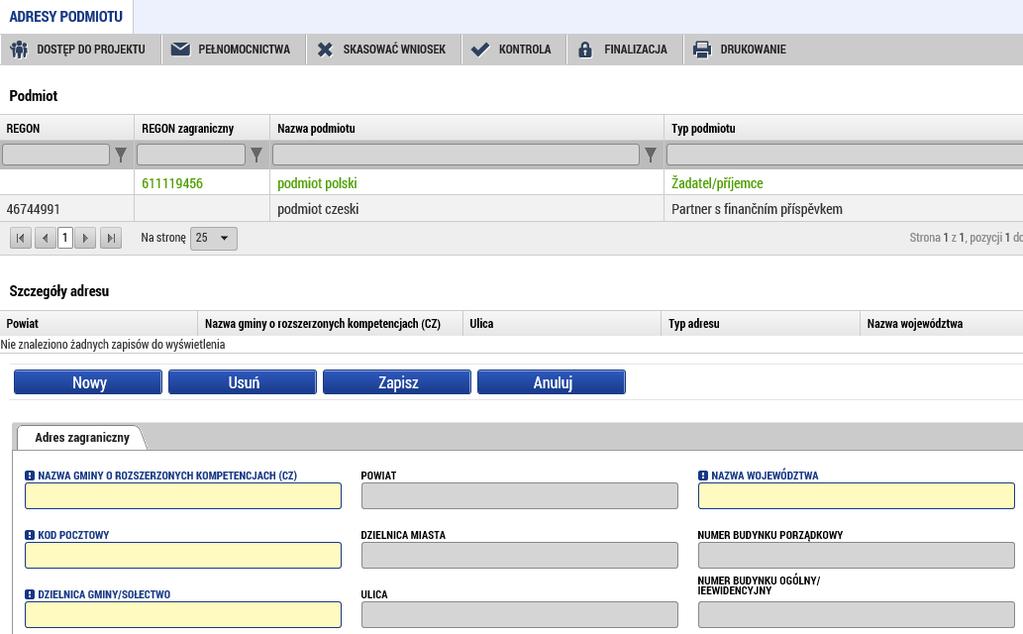1023x634 pixels.
Task: Click the page number 1 box
Action: (65, 238)
